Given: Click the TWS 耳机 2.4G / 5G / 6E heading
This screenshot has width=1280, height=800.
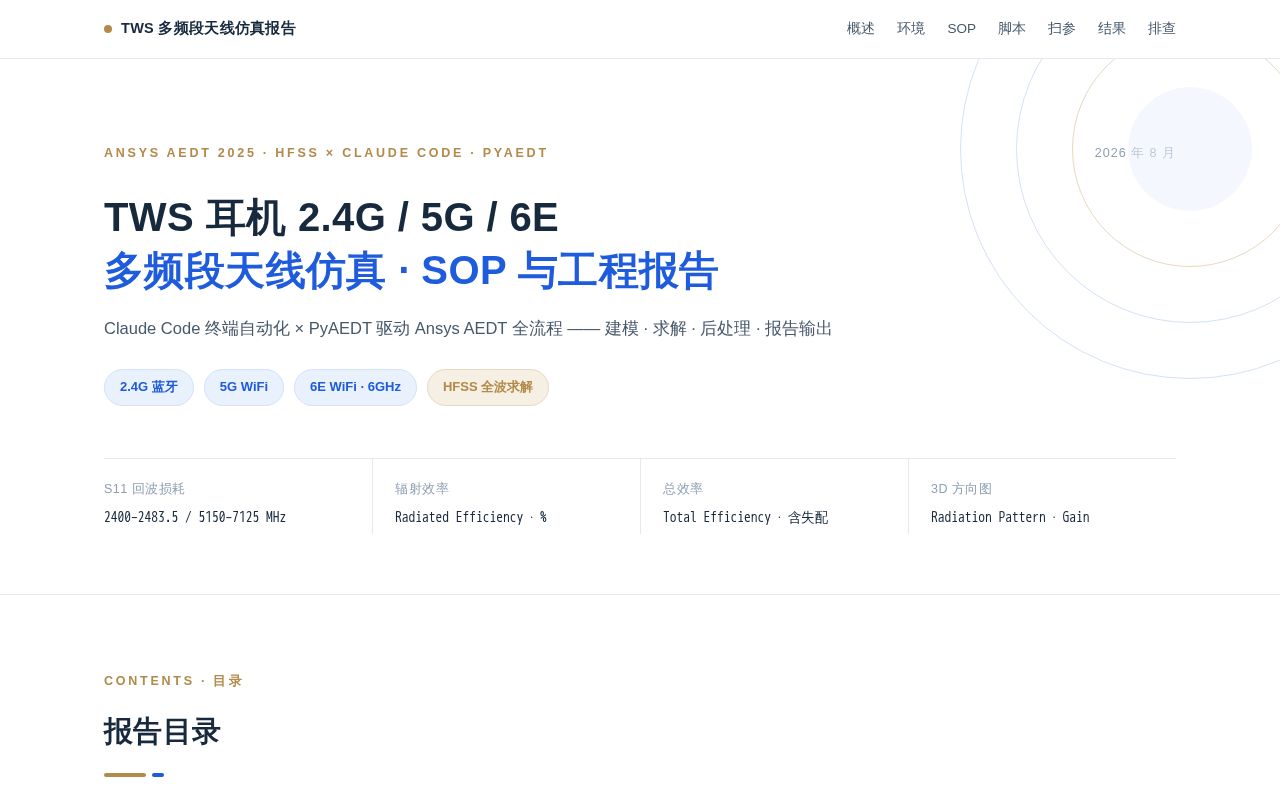Looking at the screenshot, I should pos(331,218).
